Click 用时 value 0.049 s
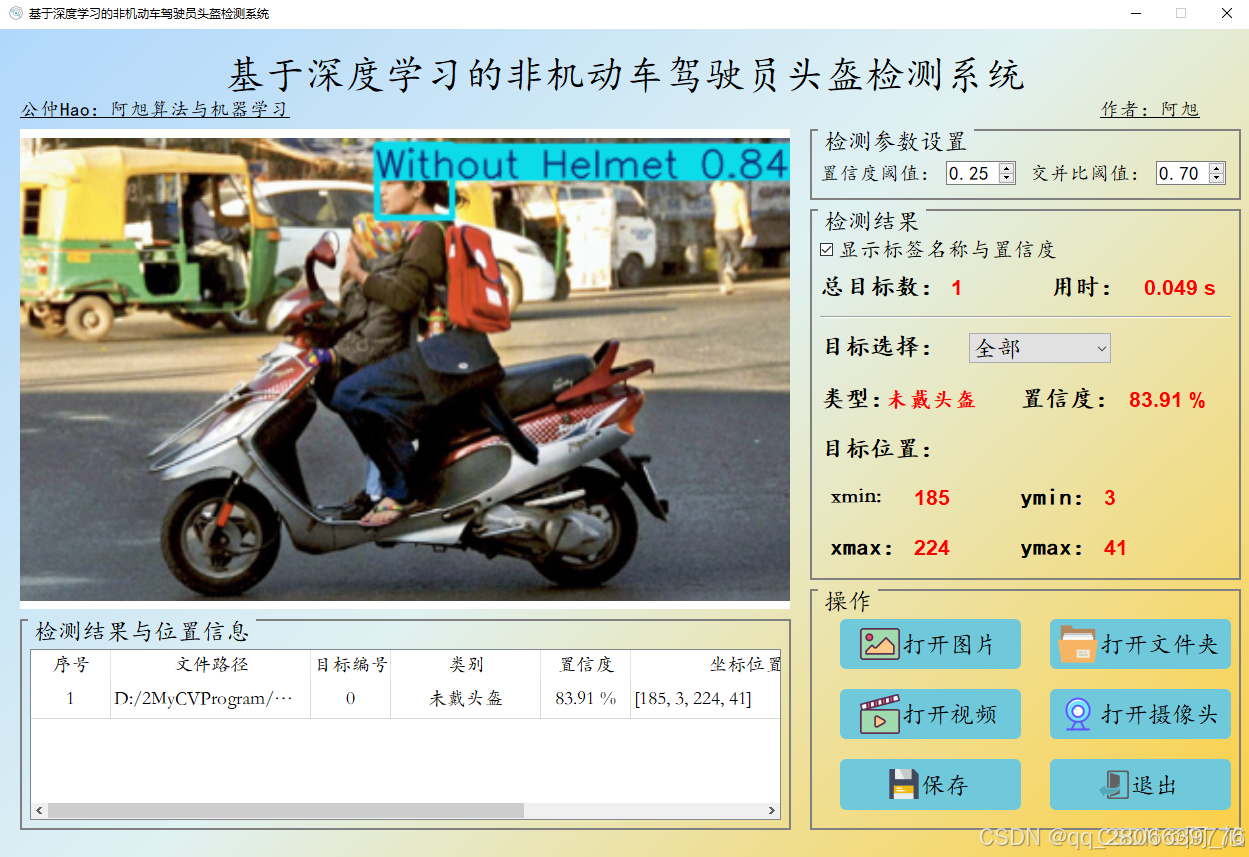Viewport: 1249px width, 857px height. (x=1180, y=288)
